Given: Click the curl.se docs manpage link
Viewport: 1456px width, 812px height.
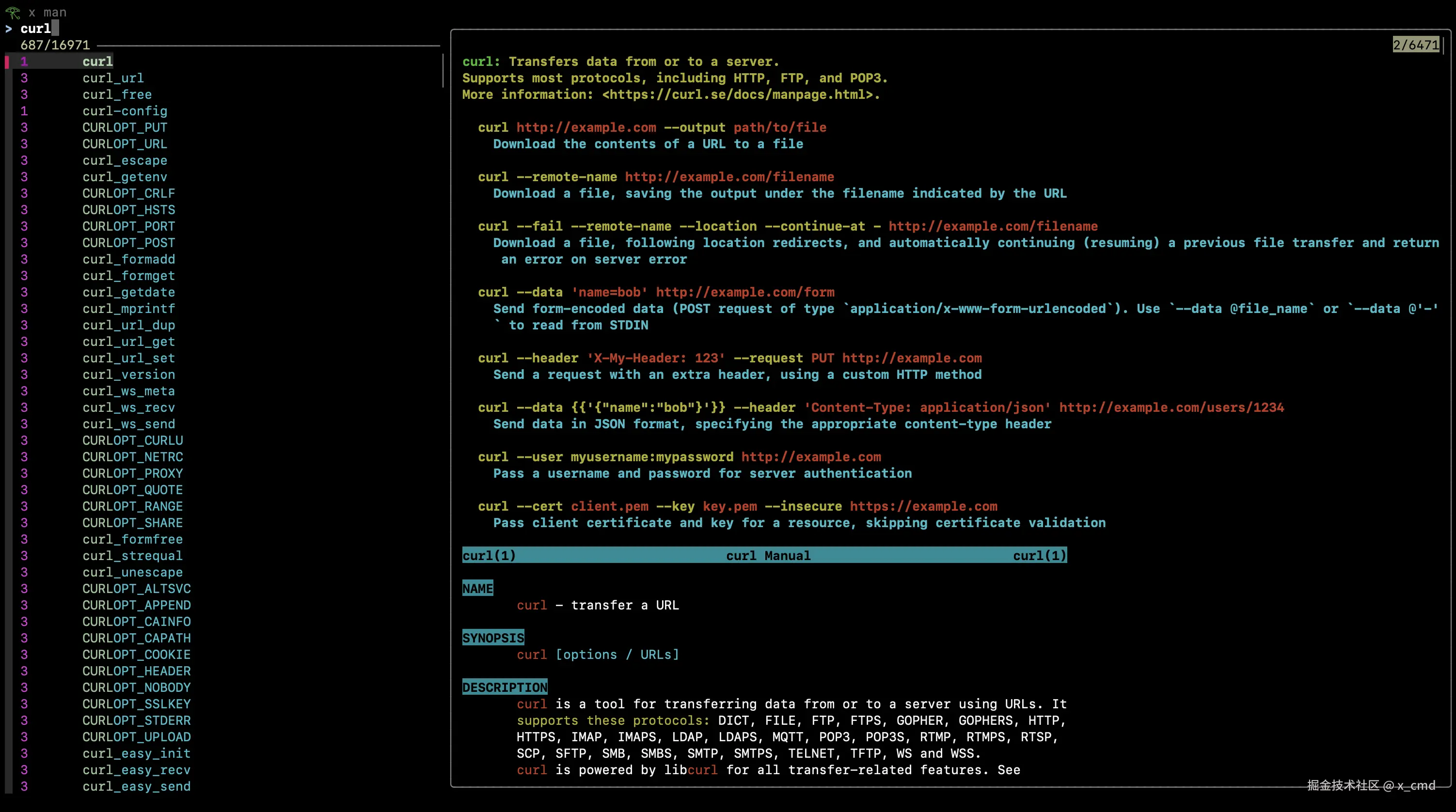Looking at the screenshot, I should [740, 94].
